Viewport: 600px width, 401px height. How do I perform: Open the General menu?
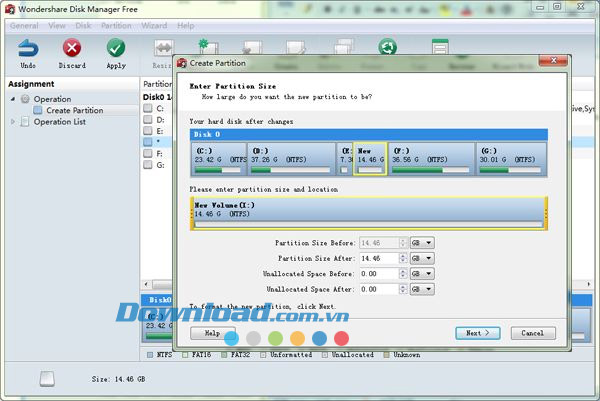pyautogui.click(x=24, y=26)
